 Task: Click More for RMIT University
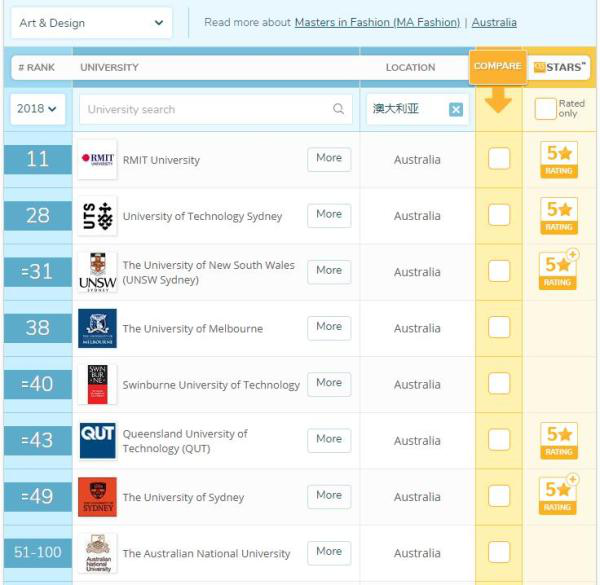pyautogui.click(x=329, y=158)
